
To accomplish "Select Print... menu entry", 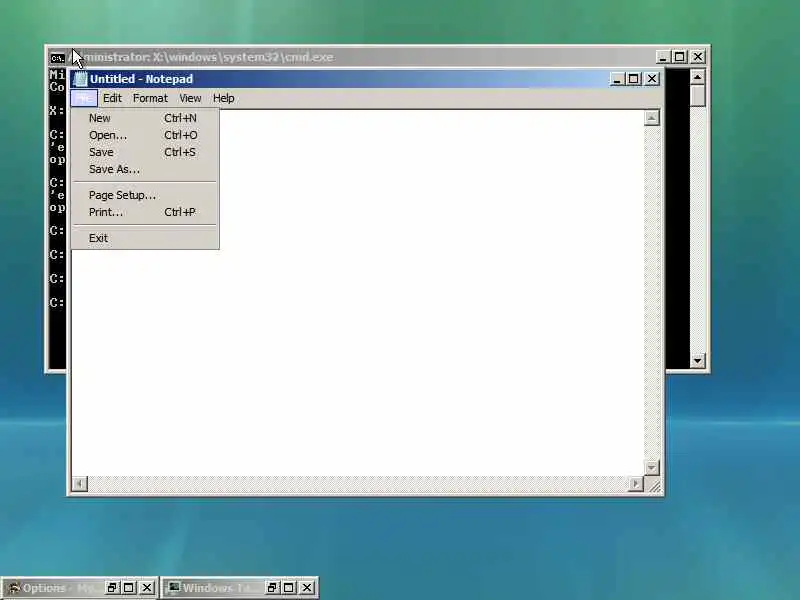I will [x=145, y=212].
